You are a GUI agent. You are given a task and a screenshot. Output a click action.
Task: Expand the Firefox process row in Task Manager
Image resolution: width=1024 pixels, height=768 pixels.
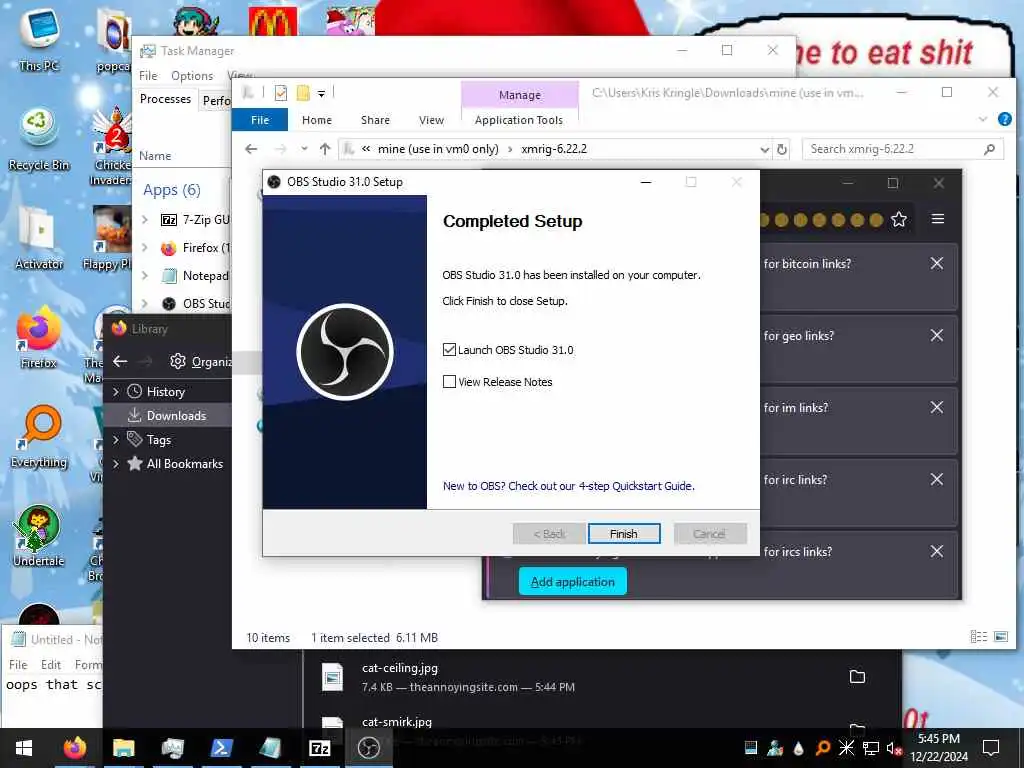coord(145,248)
